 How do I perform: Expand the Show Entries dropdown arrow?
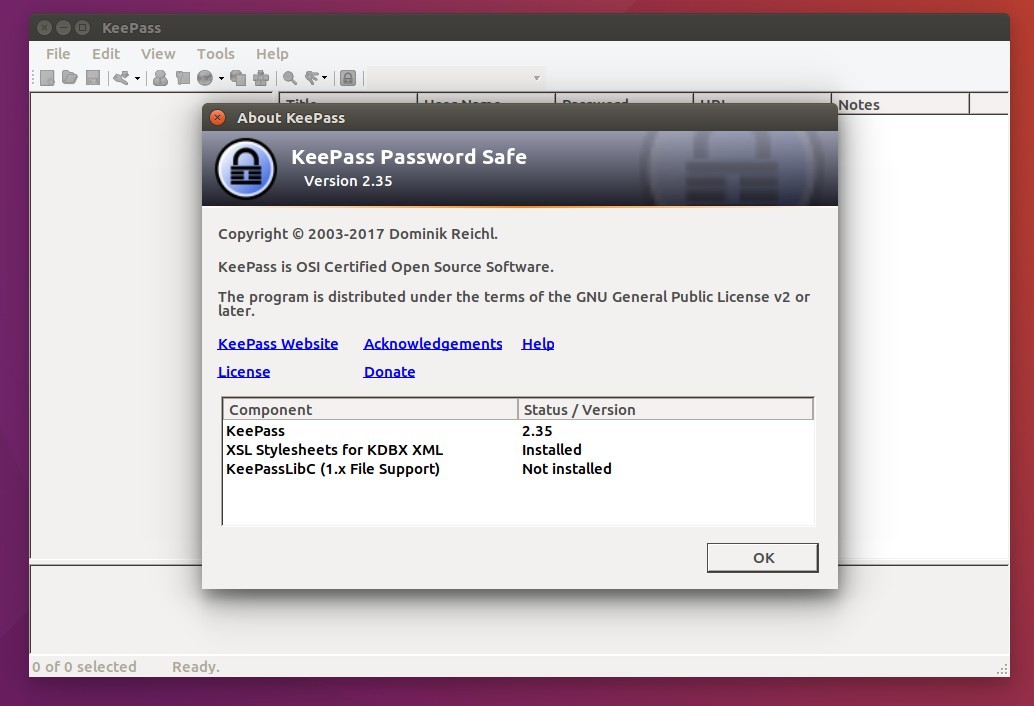tap(324, 78)
